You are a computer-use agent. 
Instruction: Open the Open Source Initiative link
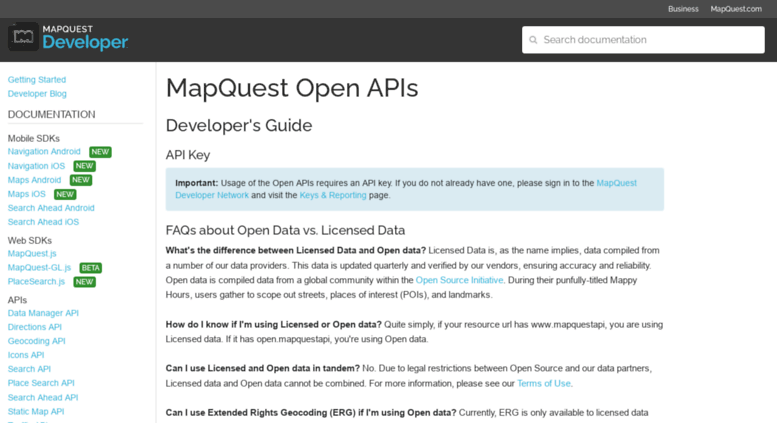(460, 280)
